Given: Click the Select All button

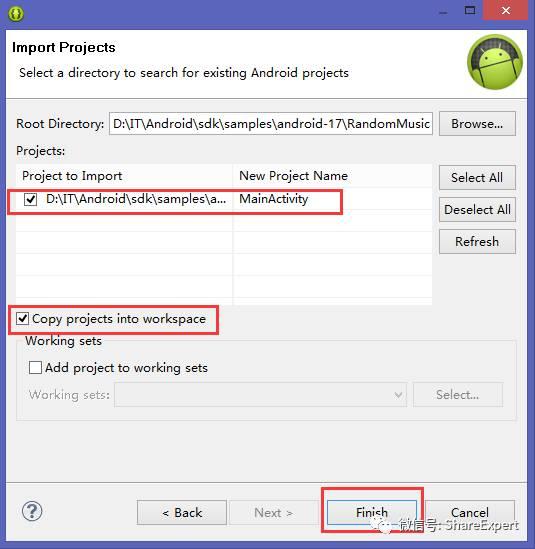Looking at the screenshot, I should pos(477,178).
